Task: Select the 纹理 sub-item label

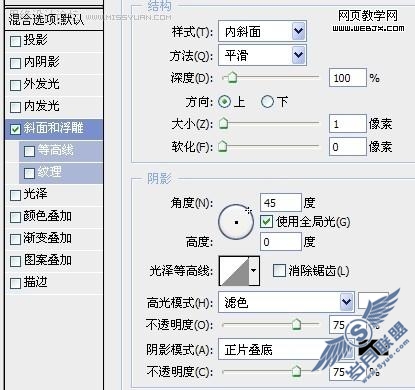Action: point(49,172)
